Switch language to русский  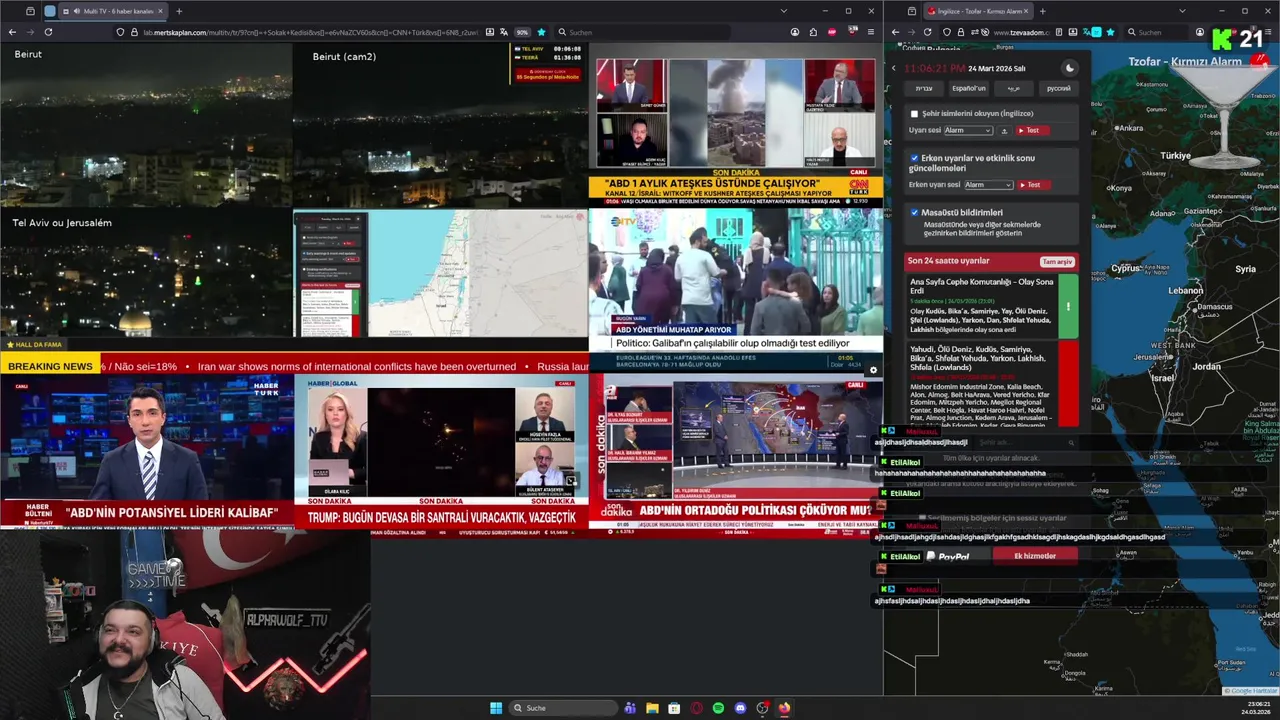(1058, 88)
